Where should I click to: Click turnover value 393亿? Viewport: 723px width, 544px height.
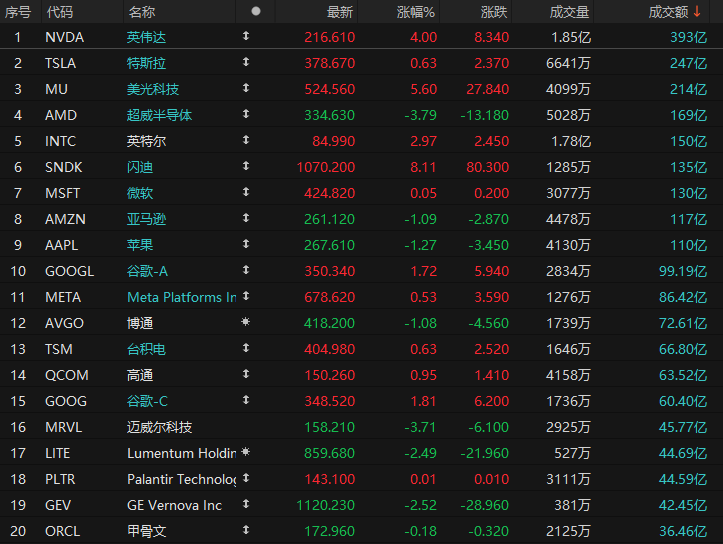pos(688,37)
